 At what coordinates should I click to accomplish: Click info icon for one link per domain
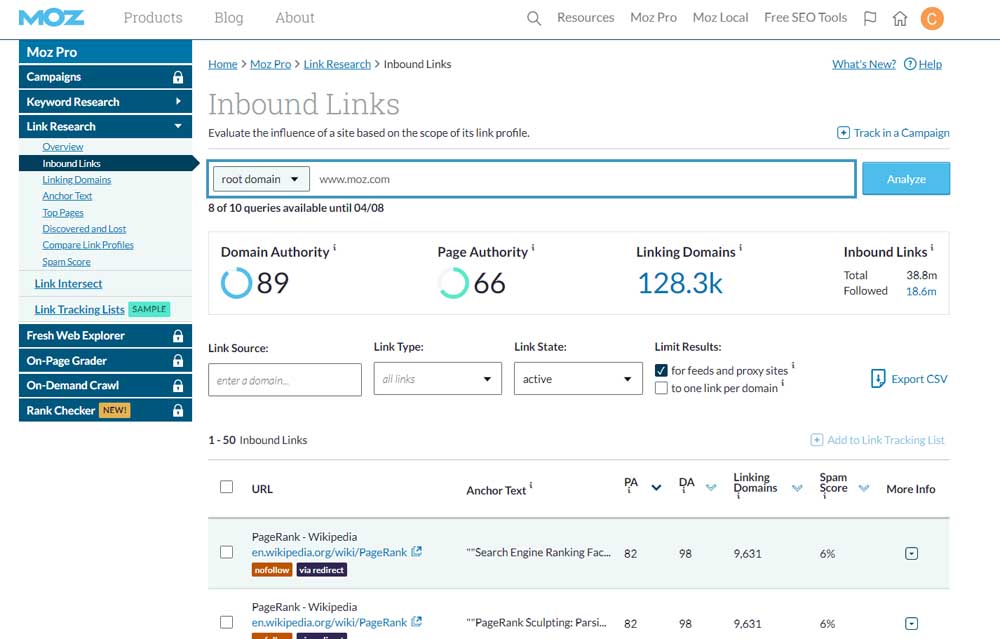[x=783, y=383]
